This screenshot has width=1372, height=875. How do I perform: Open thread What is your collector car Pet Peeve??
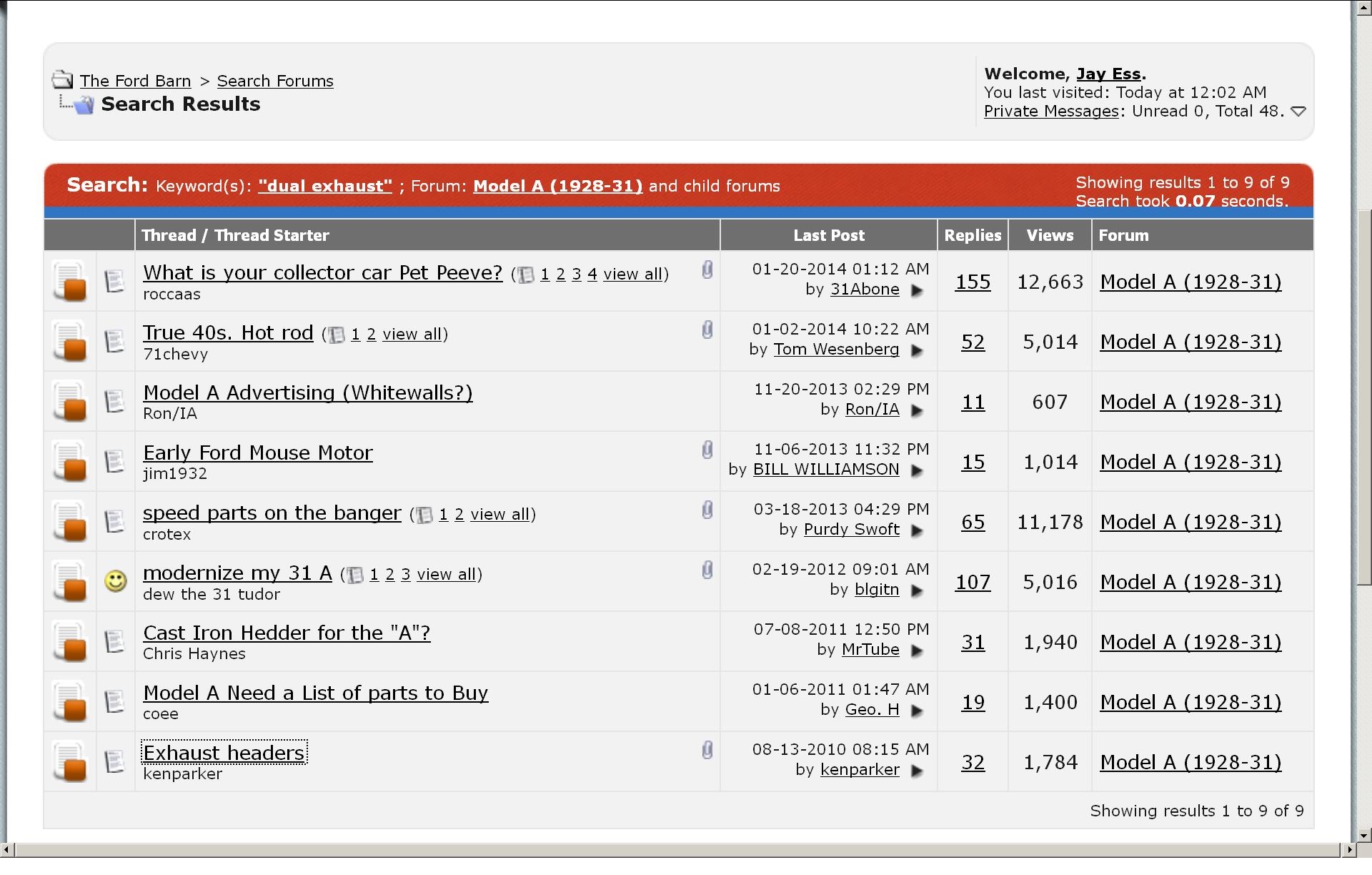point(323,272)
